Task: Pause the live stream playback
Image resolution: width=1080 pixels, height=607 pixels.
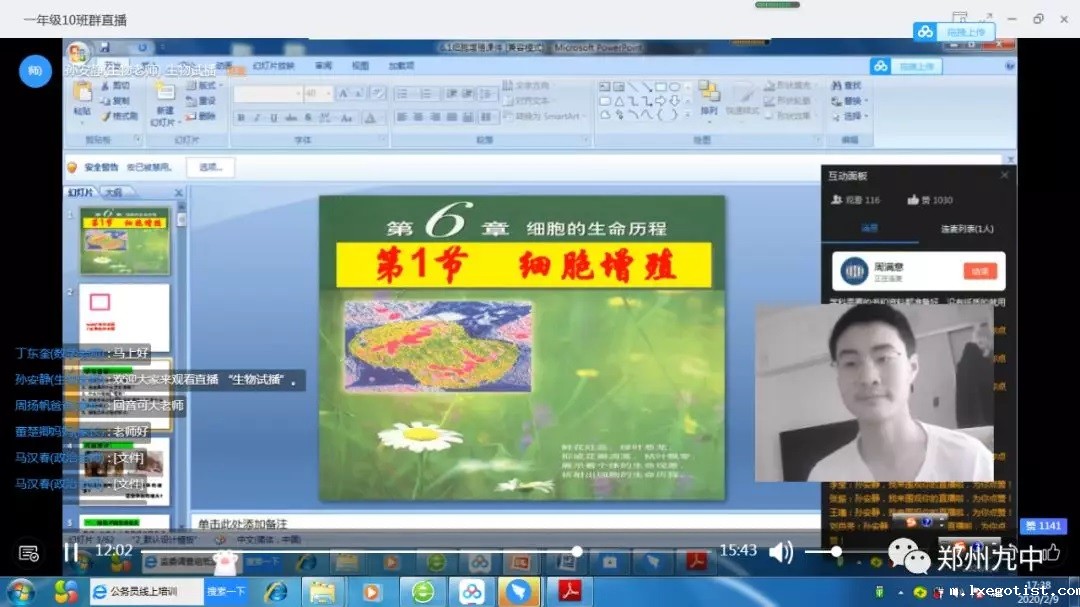Action: click(x=71, y=552)
